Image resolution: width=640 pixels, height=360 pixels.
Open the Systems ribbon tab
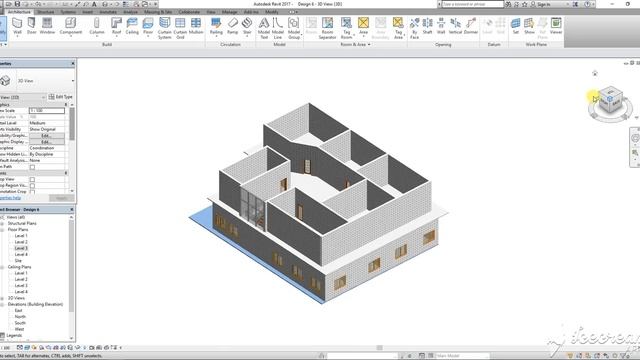[x=68, y=12]
